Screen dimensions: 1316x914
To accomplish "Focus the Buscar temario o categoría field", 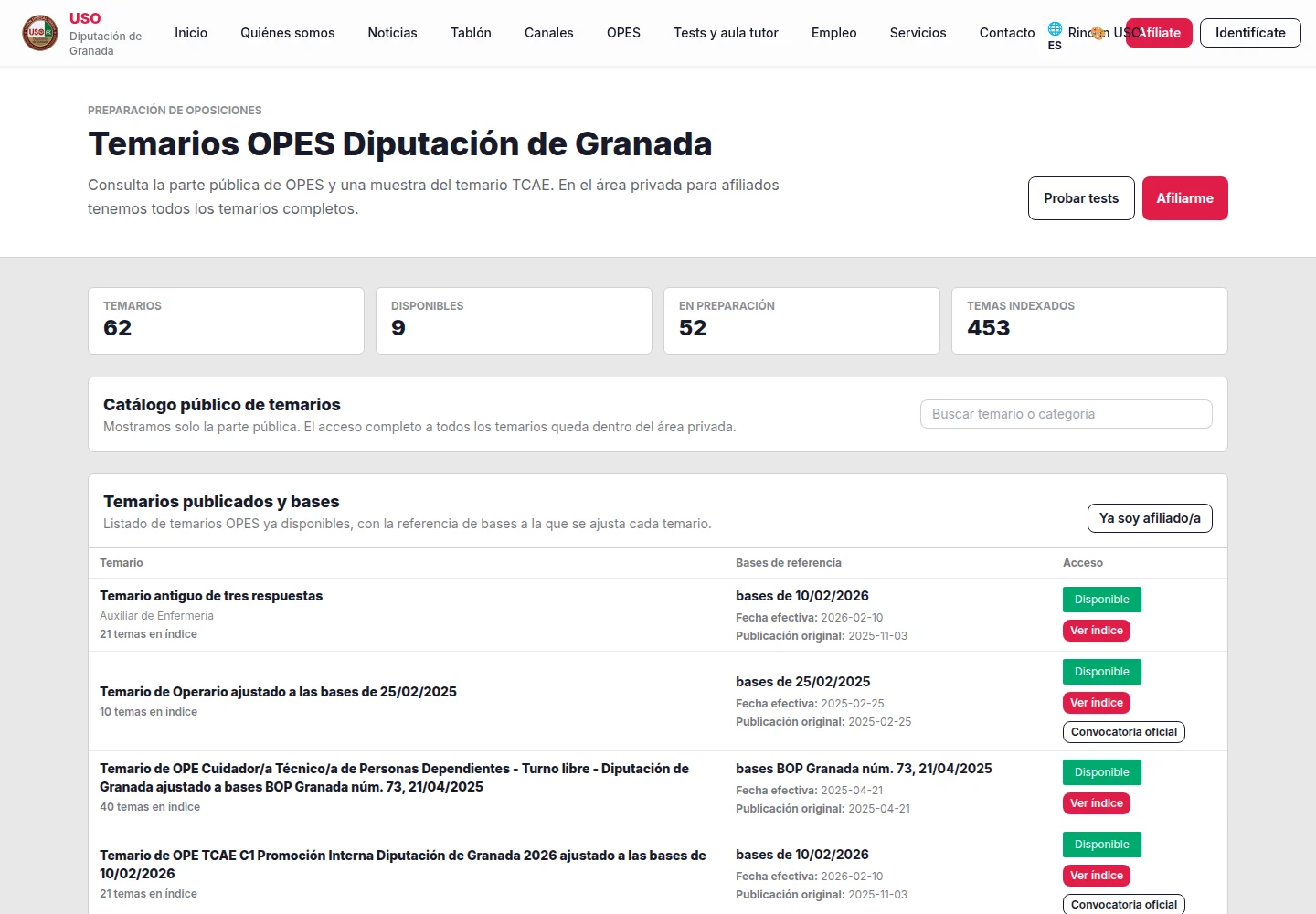I will click(1067, 414).
